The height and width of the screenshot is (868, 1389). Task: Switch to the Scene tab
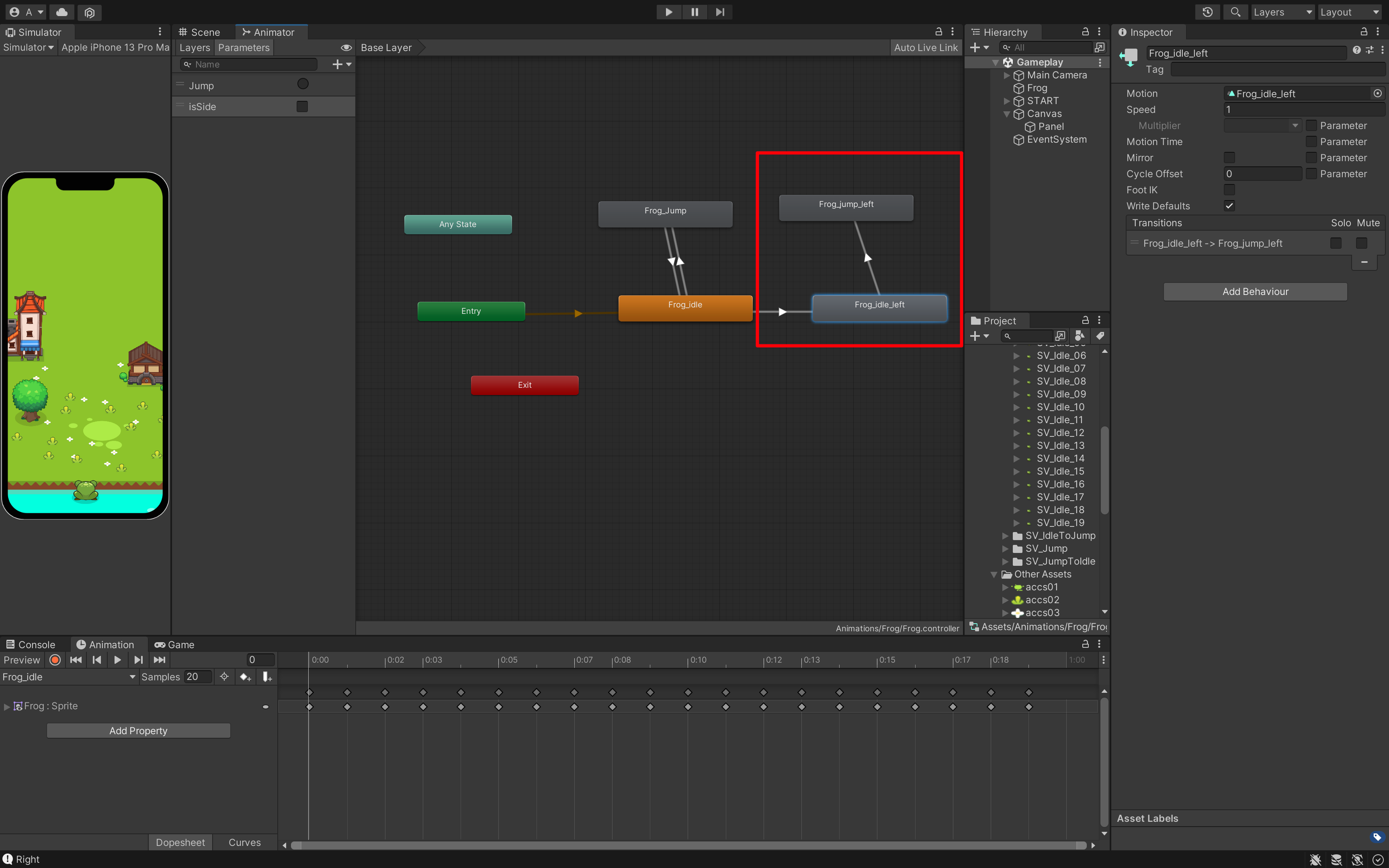(200, 32)
